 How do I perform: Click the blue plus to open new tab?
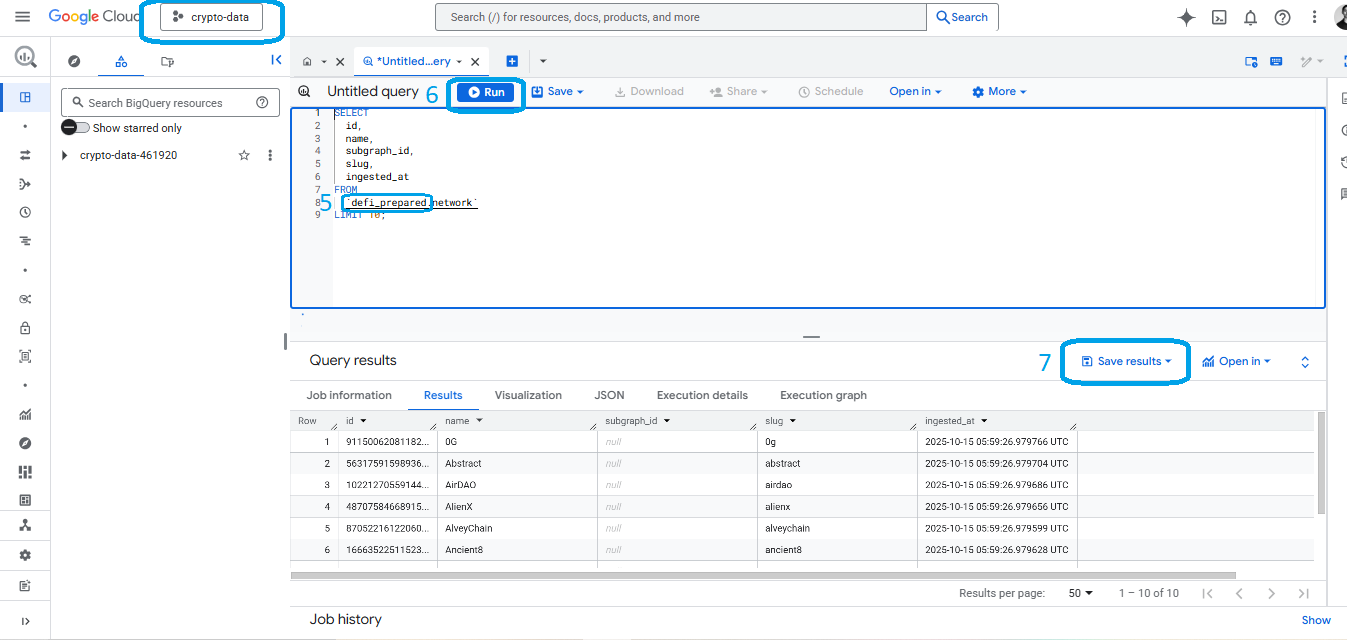(511, 60)
